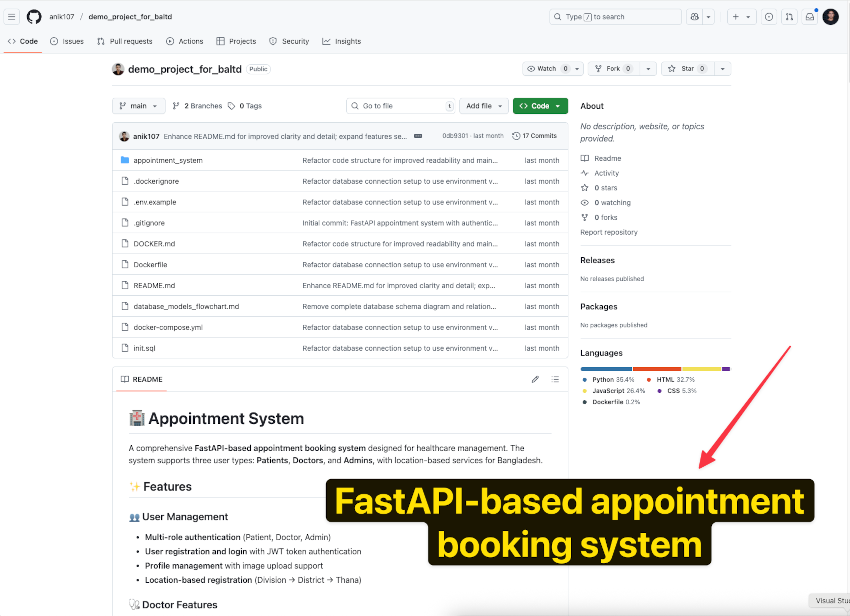This screenshot has width=850, height=616.
Task: Click the JavaScript segment of languages bar
Action: tap(701, 369)
